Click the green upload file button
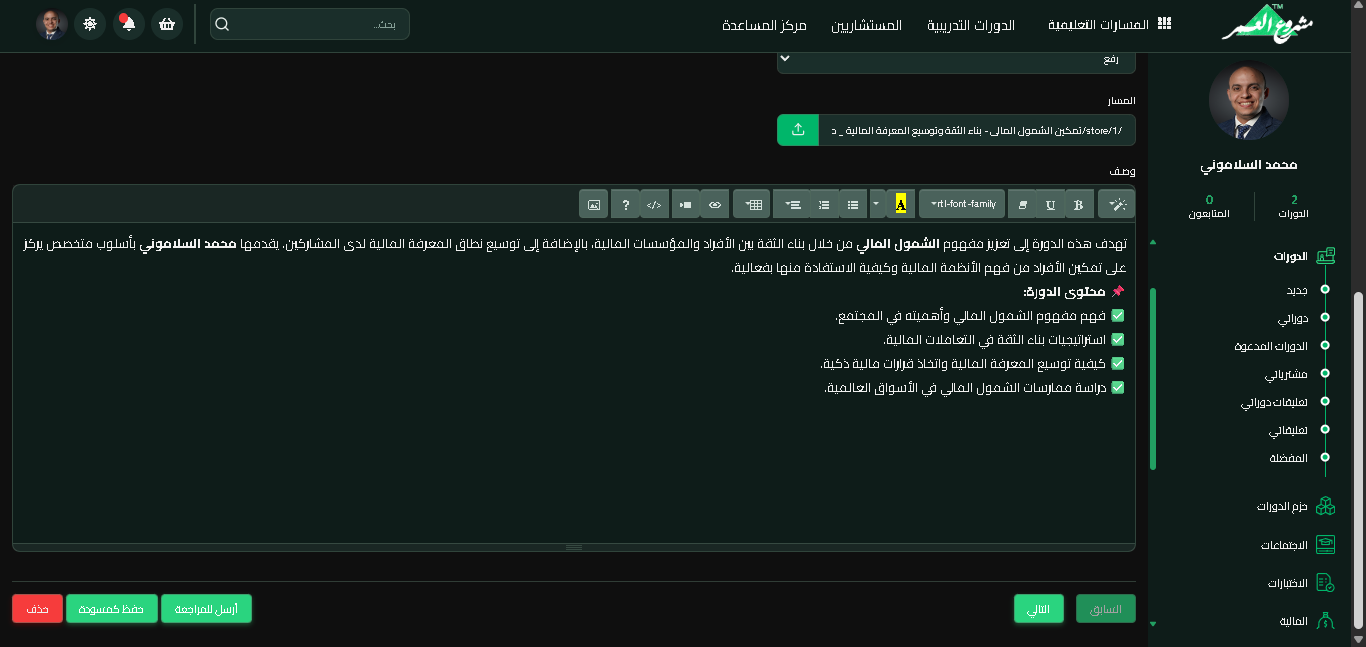This screenshot has height=647, width=1366. tap(797, 130)
